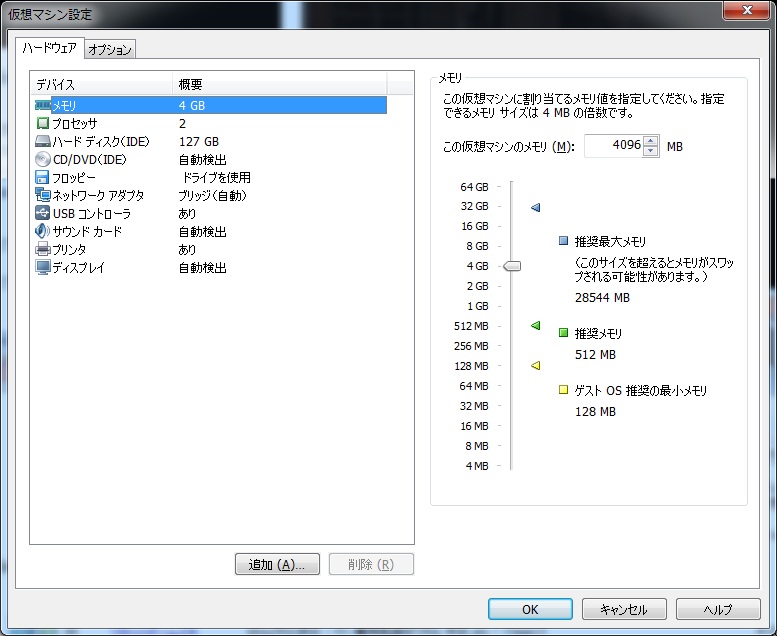Click the 8 MB slider scale label
777x636 pixels.
(477, 446)
